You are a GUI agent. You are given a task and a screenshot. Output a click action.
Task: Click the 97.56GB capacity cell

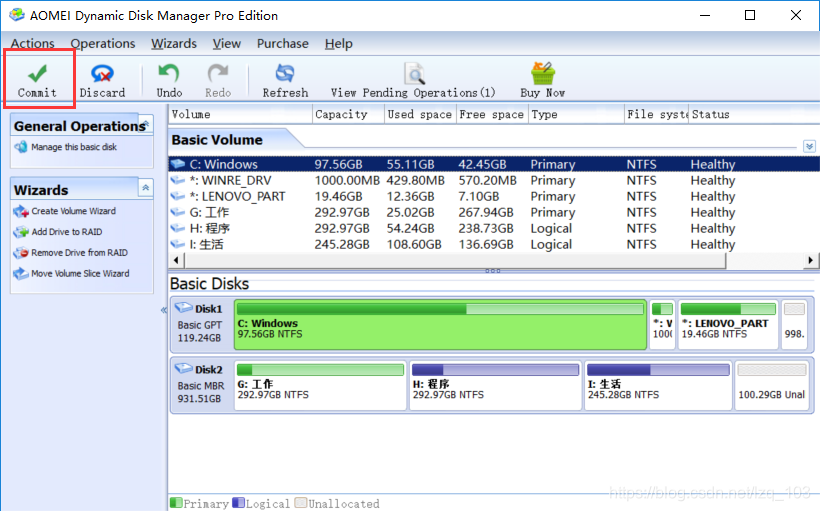pyautogui.click(x=338, y=164)
